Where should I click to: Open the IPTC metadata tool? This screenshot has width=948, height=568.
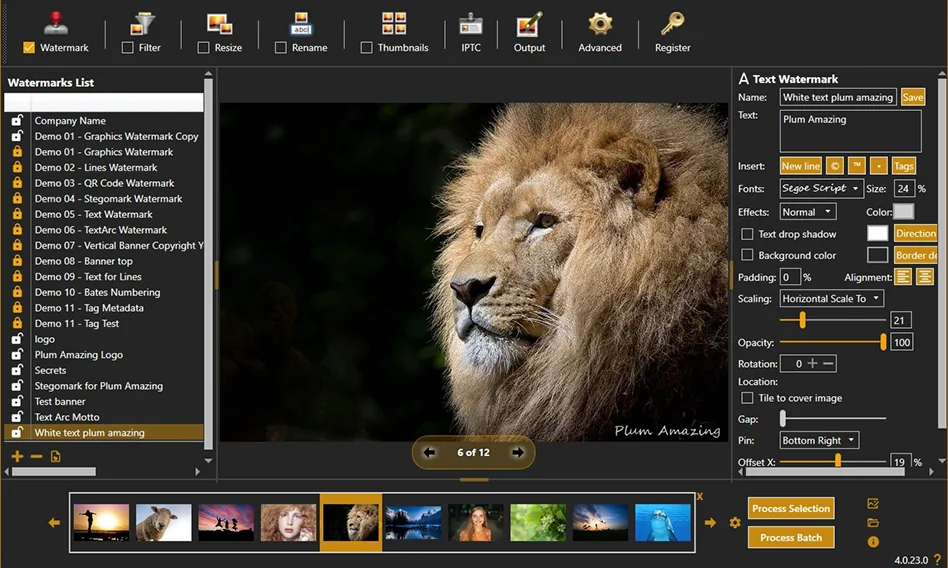tap(471, 32)
